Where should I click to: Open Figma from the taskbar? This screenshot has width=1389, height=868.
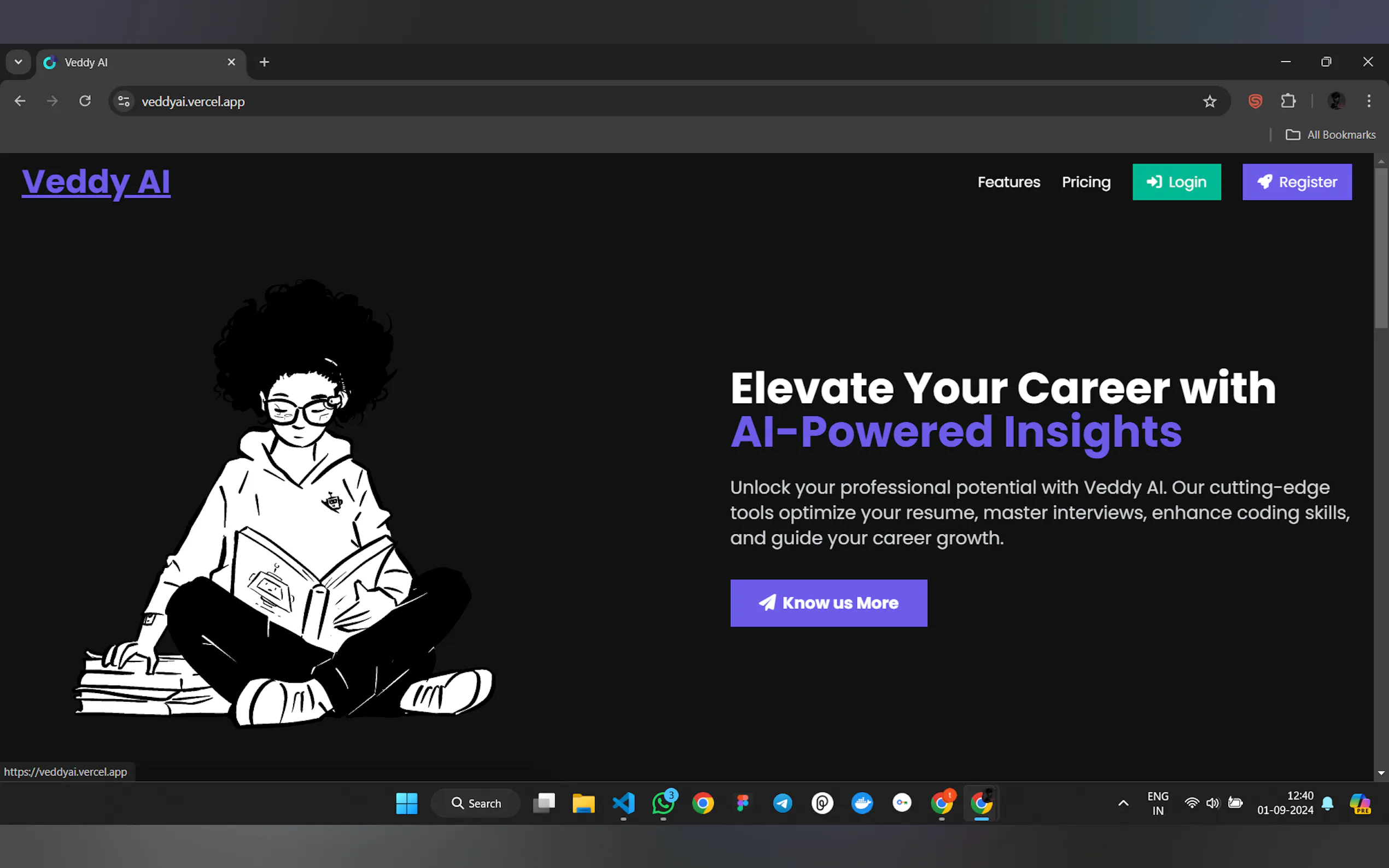[743, 802]
